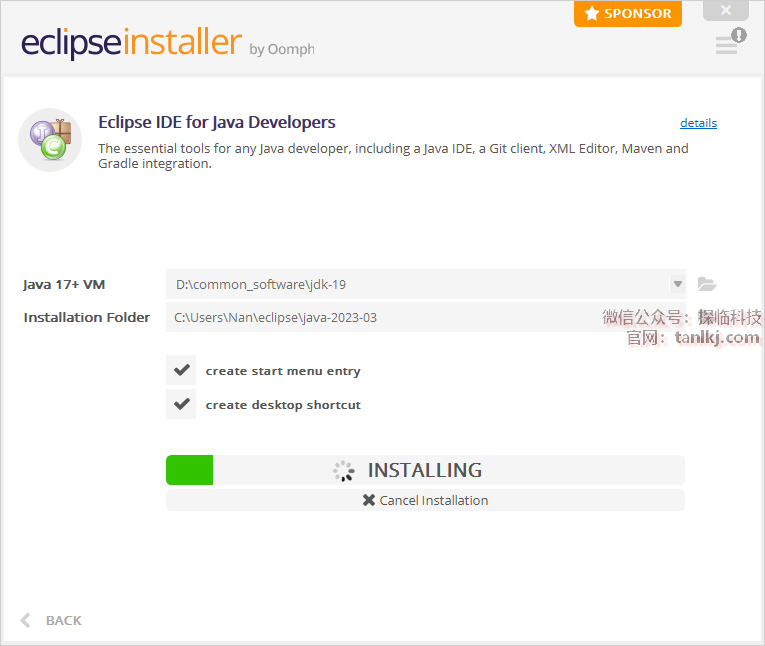Click the Eclipse IDE for Java Developers title

tap(217, 122)
